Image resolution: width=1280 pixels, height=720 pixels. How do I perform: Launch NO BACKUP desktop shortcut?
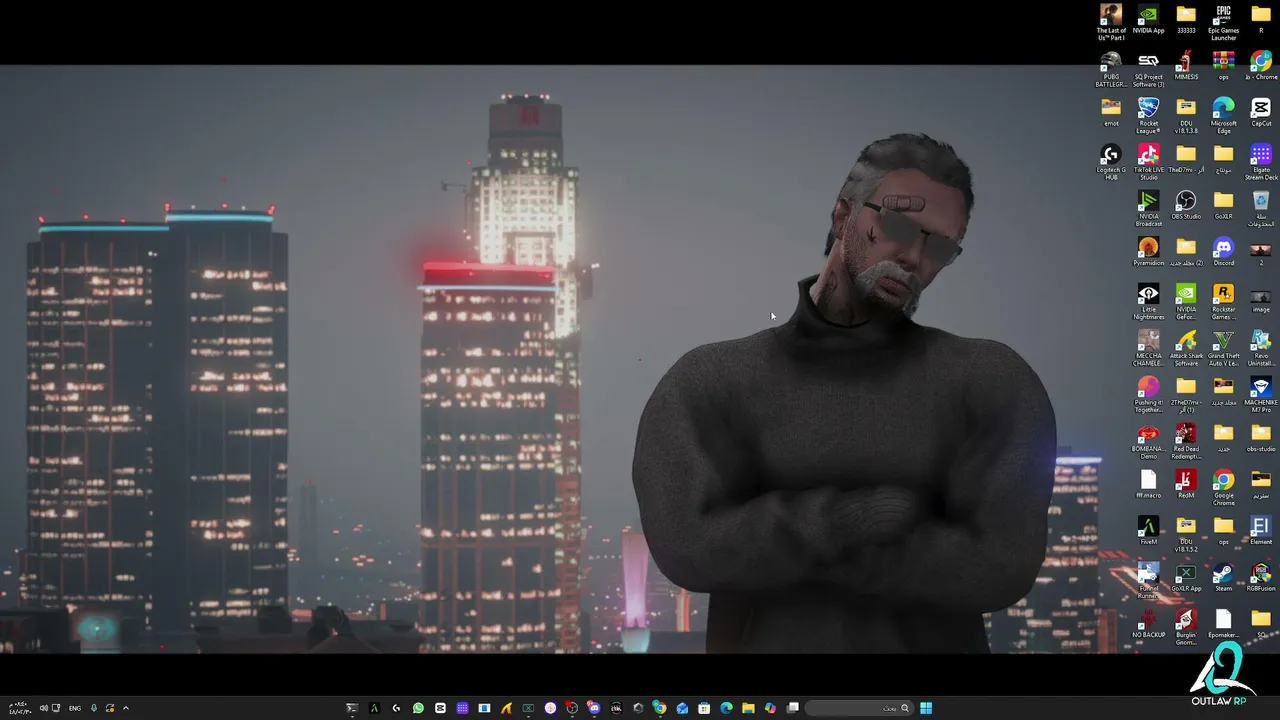pos(1148,622)
